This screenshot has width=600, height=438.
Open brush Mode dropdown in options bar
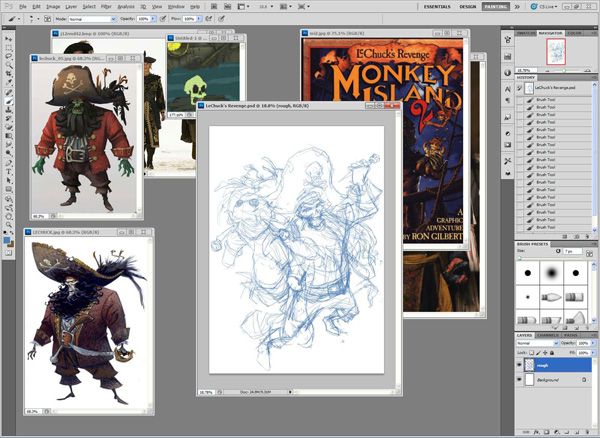tap(92, 19)
